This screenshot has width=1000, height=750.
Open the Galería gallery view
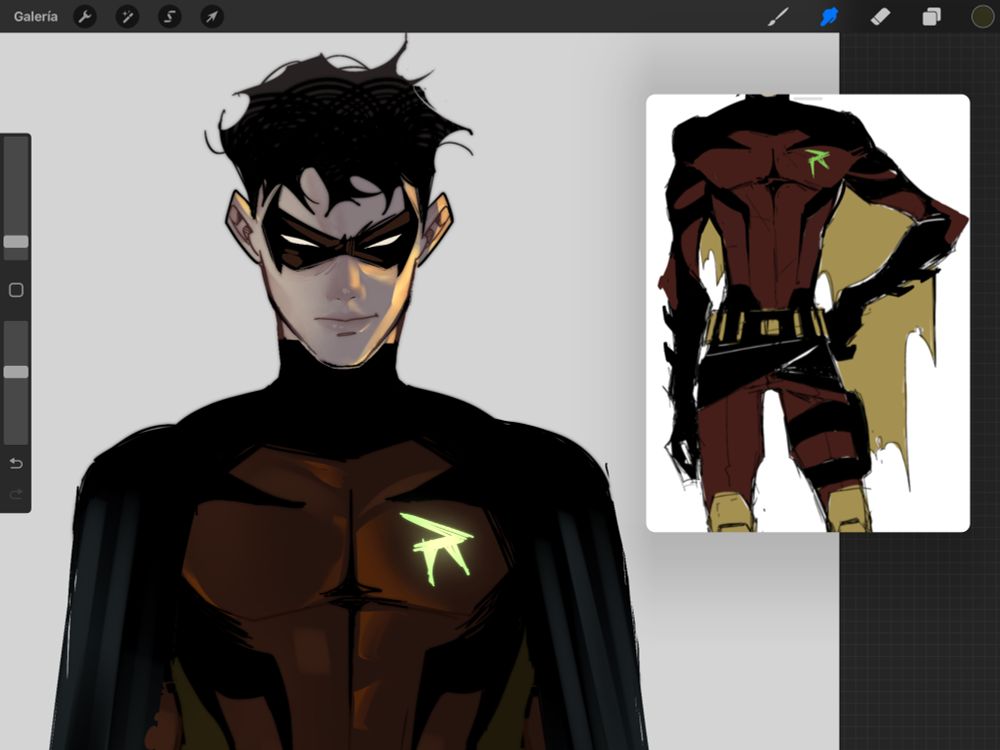36,17
